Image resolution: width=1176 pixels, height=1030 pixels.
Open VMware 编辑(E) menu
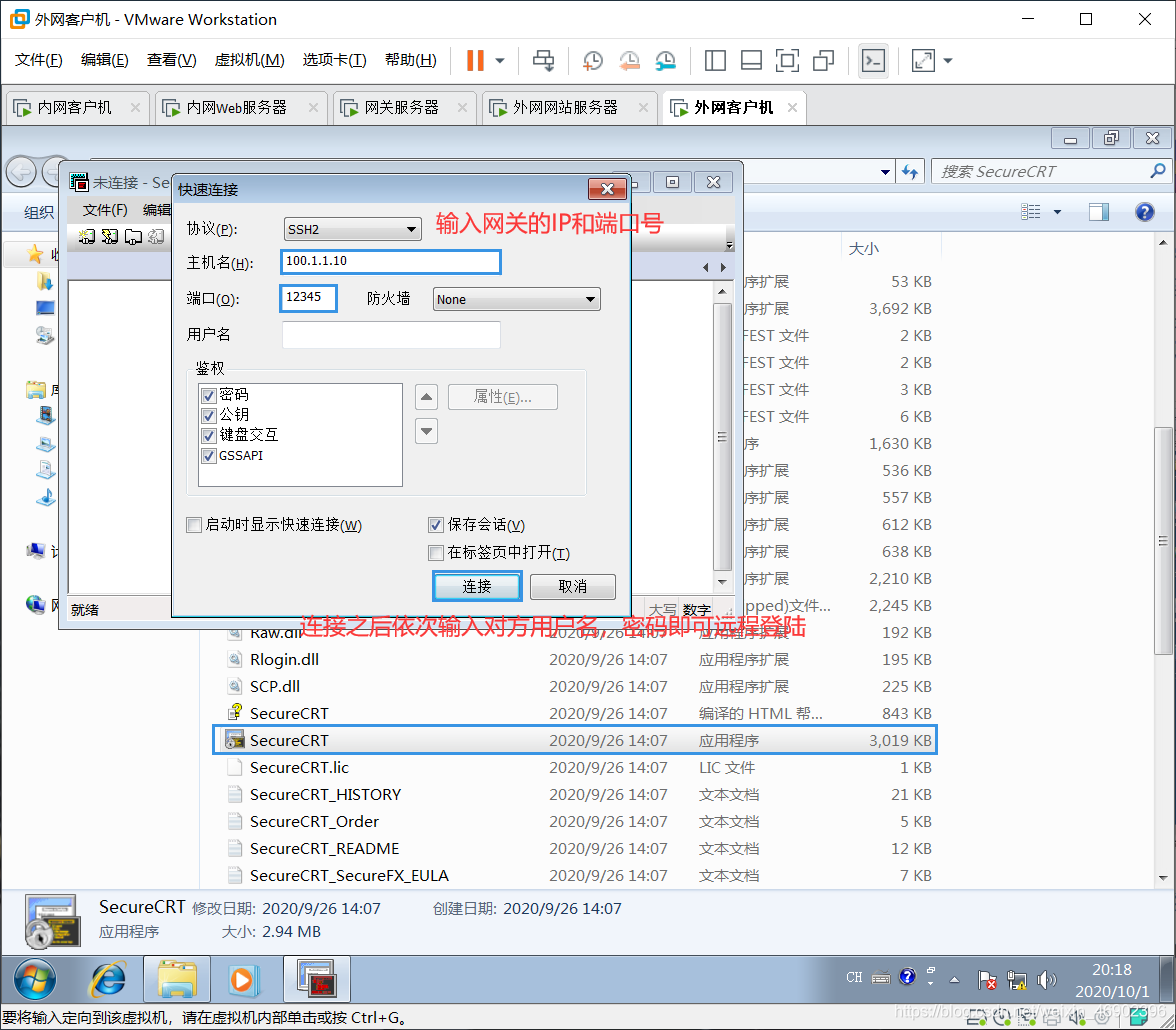[104, 60]
